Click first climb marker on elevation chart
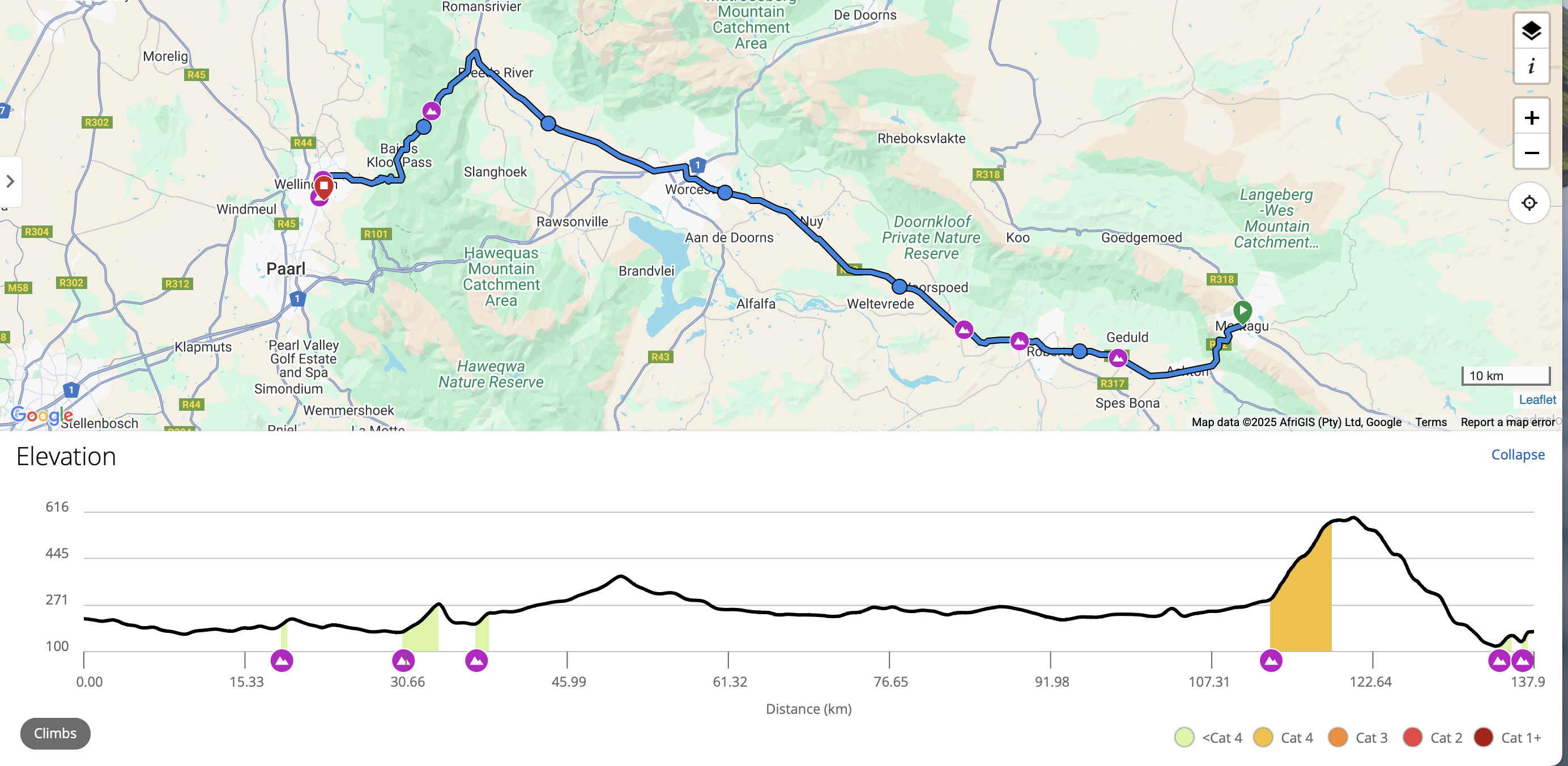Viewport: 1568px width, 766px height. 281,660
